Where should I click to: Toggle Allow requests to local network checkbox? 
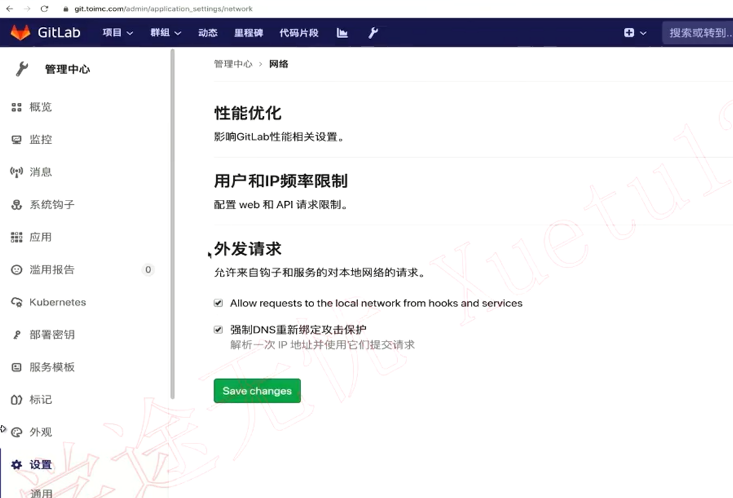pyautogui.click(x=218, y=303)
